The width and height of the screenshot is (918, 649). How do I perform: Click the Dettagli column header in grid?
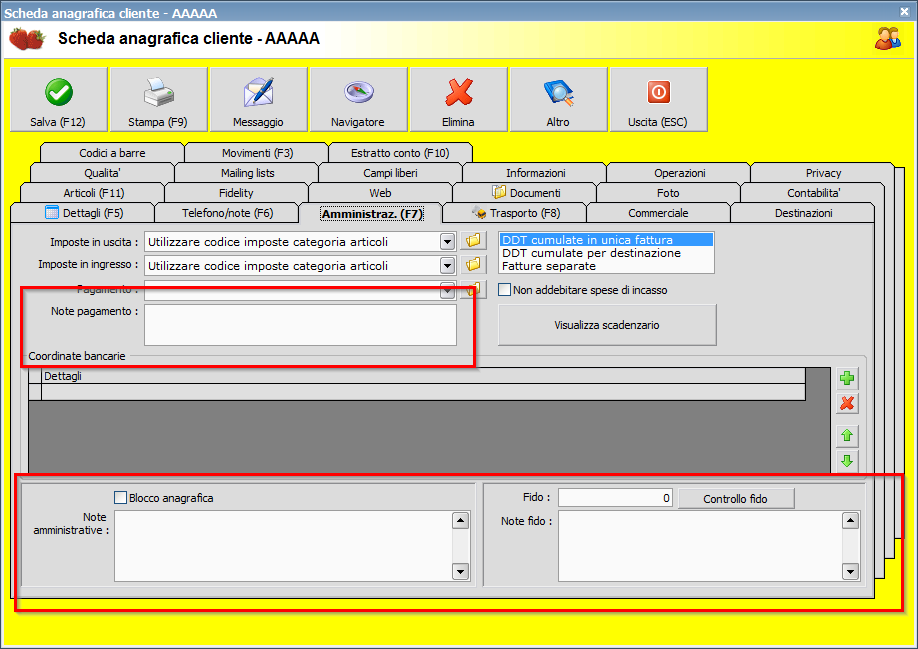pos(423,376)
